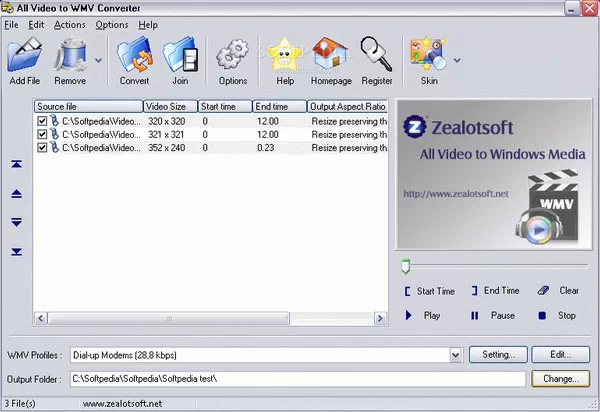Click the Start time column header
Screen dimensions: 600x412
click(x=225, y=106)
